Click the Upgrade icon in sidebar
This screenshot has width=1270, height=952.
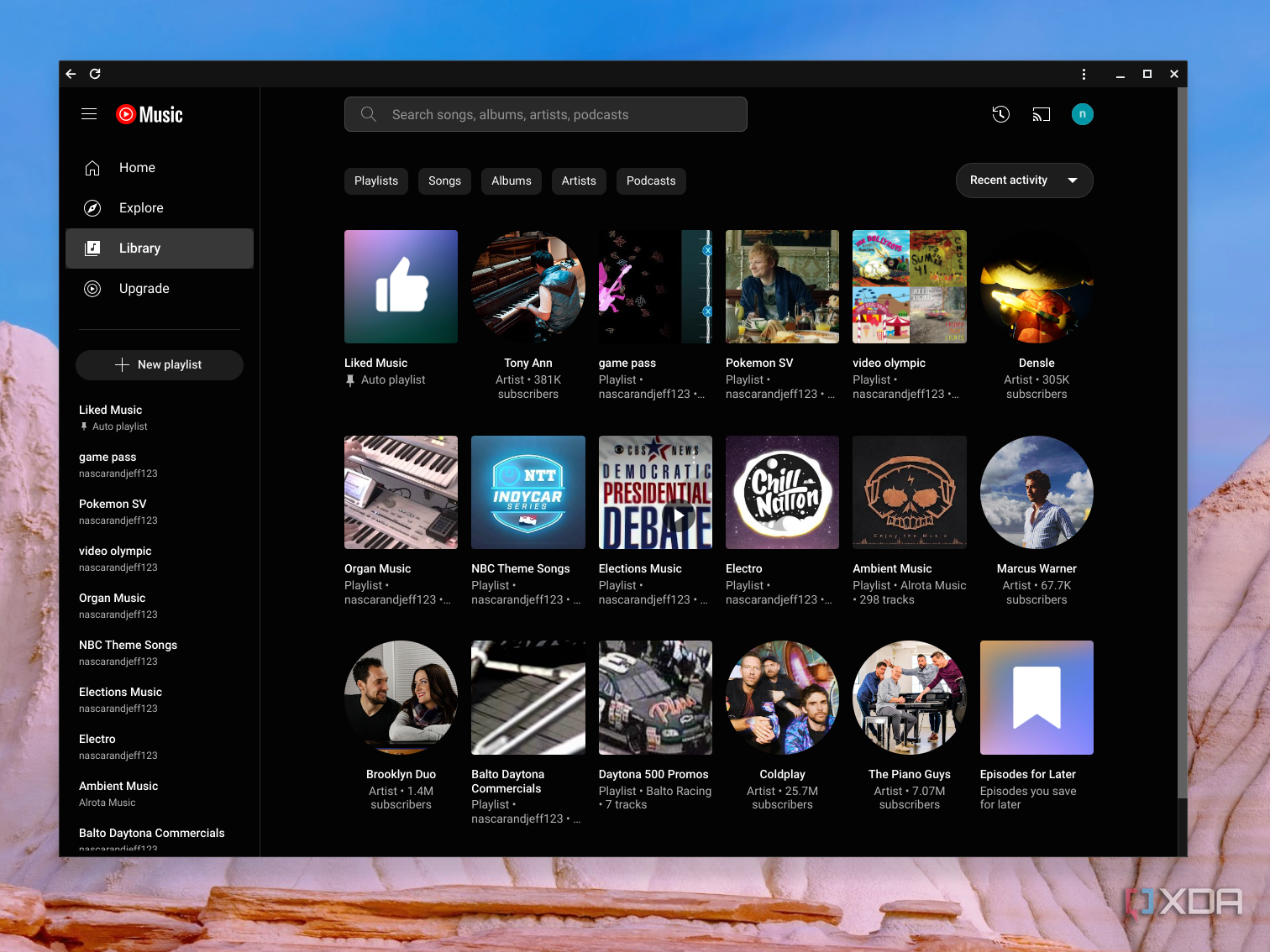[x=92, y=289]
